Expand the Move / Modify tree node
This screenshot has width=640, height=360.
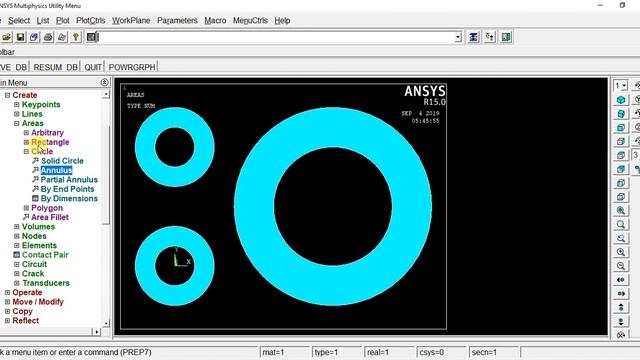[7, 302]
